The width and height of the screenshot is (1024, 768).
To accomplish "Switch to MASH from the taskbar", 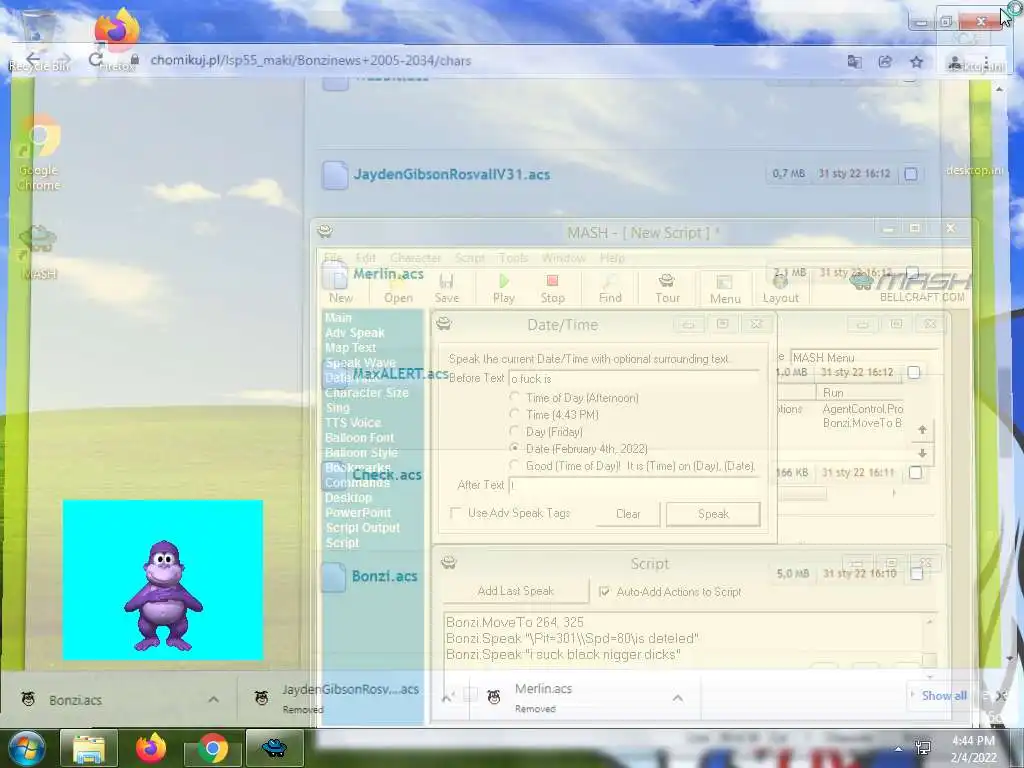I will tap(274, 748).
